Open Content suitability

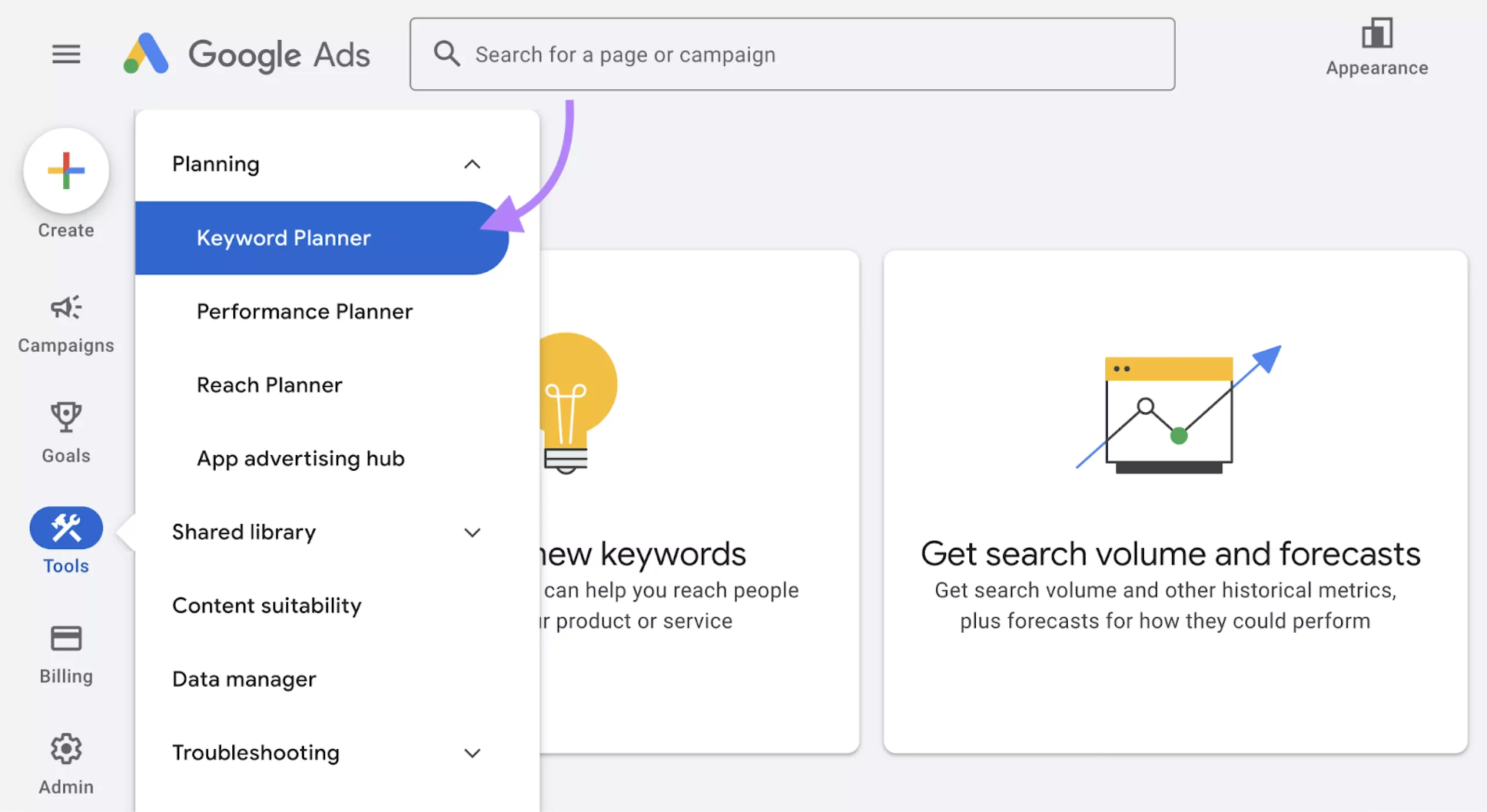click(x=267, y=606)
